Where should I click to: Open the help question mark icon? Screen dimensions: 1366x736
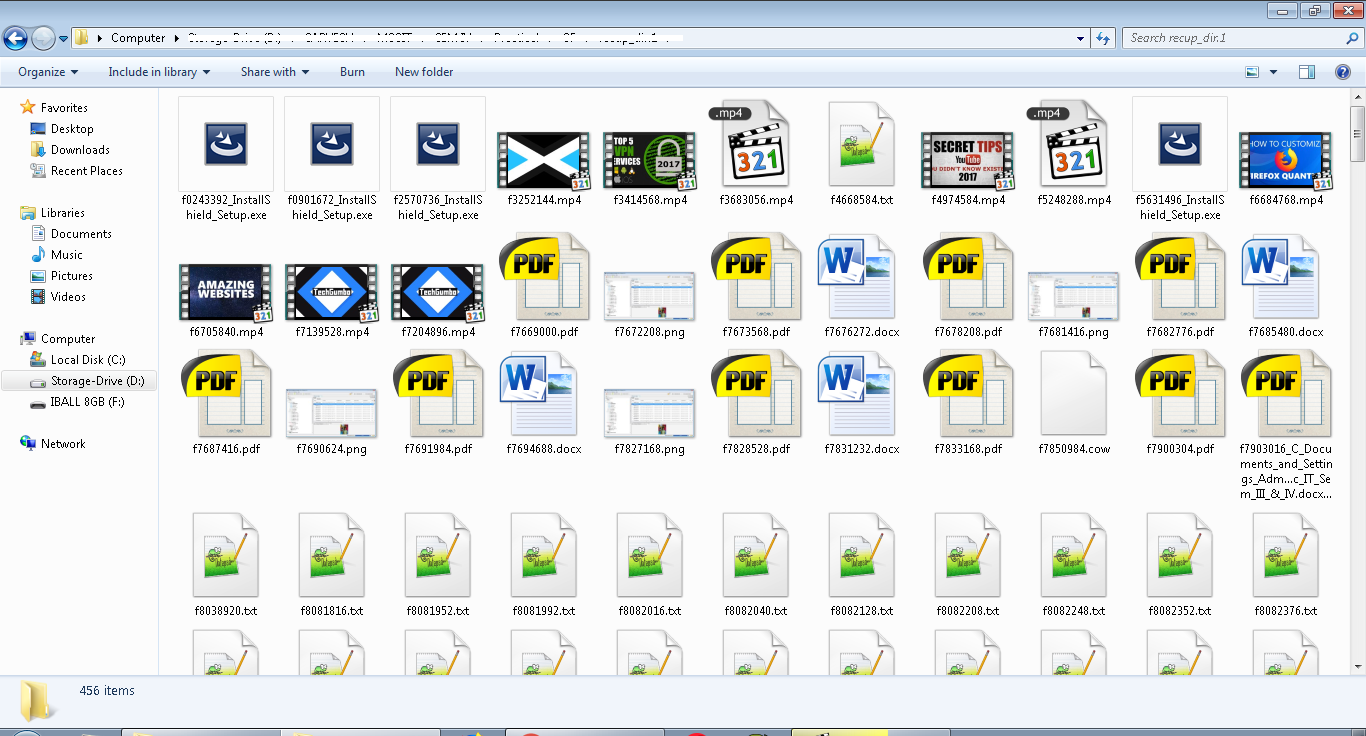pos(1341,72)
